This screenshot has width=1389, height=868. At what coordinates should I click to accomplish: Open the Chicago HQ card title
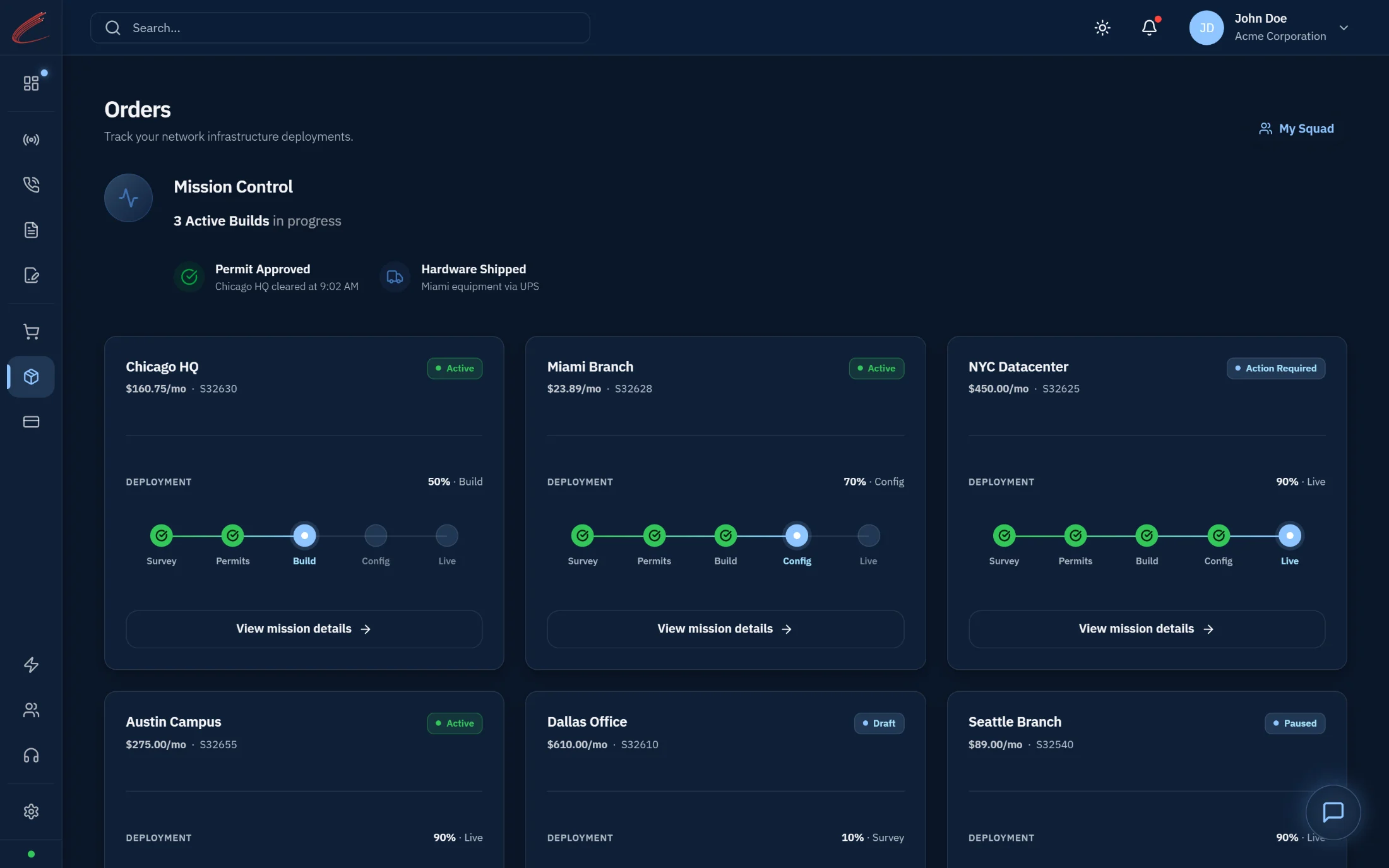click(162, 367)
